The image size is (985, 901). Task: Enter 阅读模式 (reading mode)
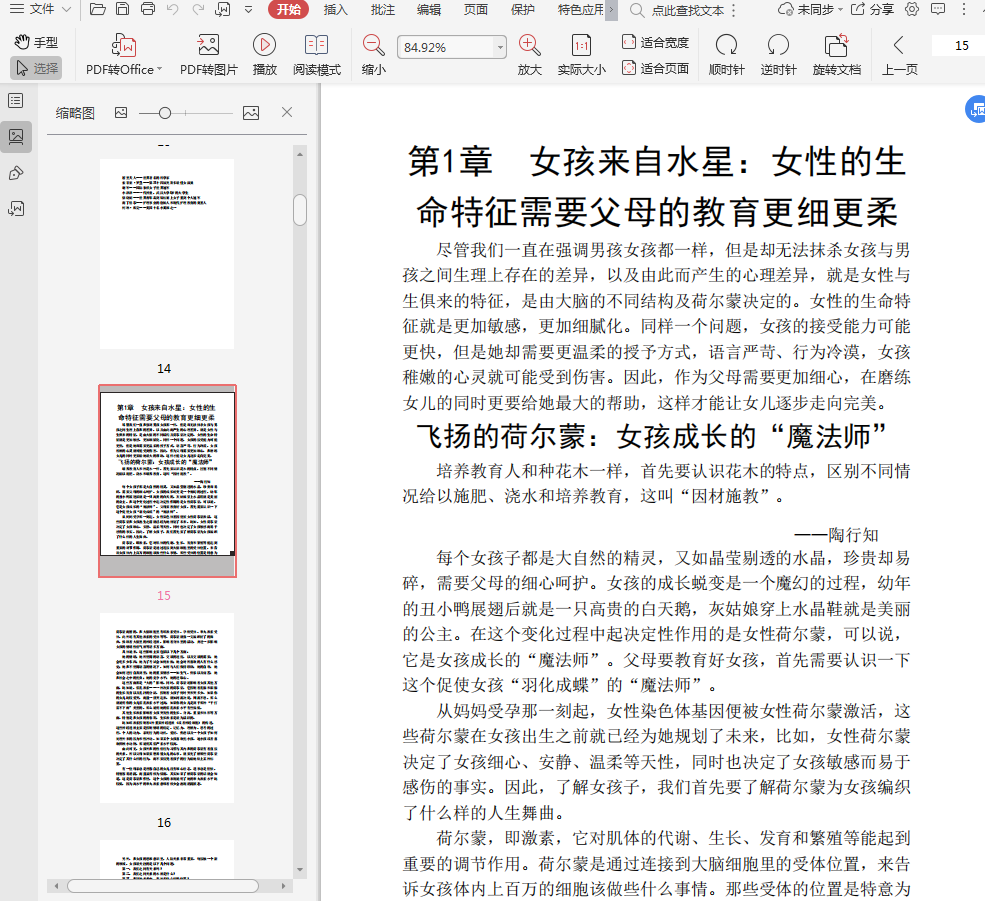click(x=316, y=45)
